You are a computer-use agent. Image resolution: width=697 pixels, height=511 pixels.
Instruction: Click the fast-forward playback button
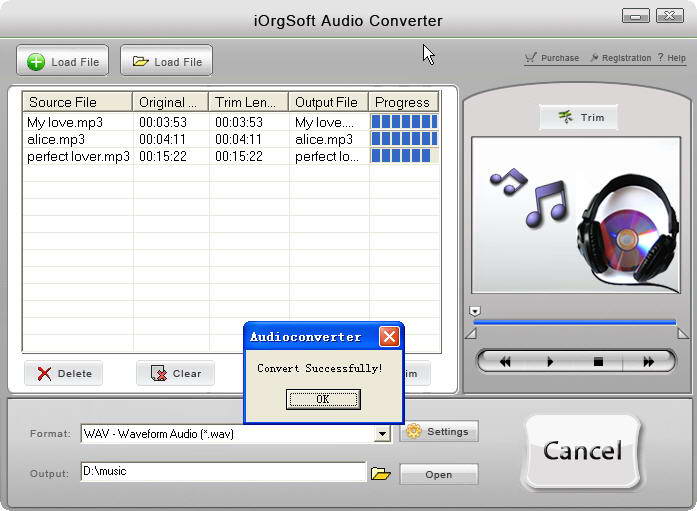[x=649, y=362]
